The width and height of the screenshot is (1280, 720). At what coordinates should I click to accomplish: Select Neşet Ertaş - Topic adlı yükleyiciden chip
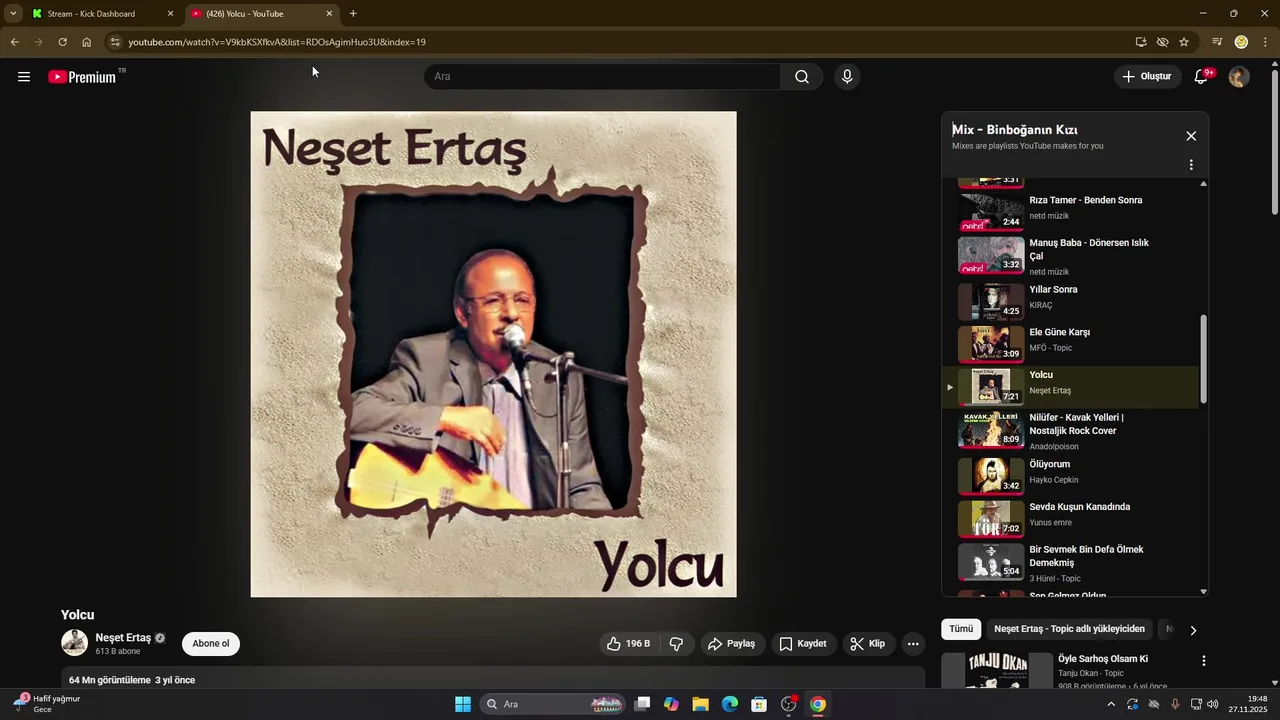[1069, 629]
